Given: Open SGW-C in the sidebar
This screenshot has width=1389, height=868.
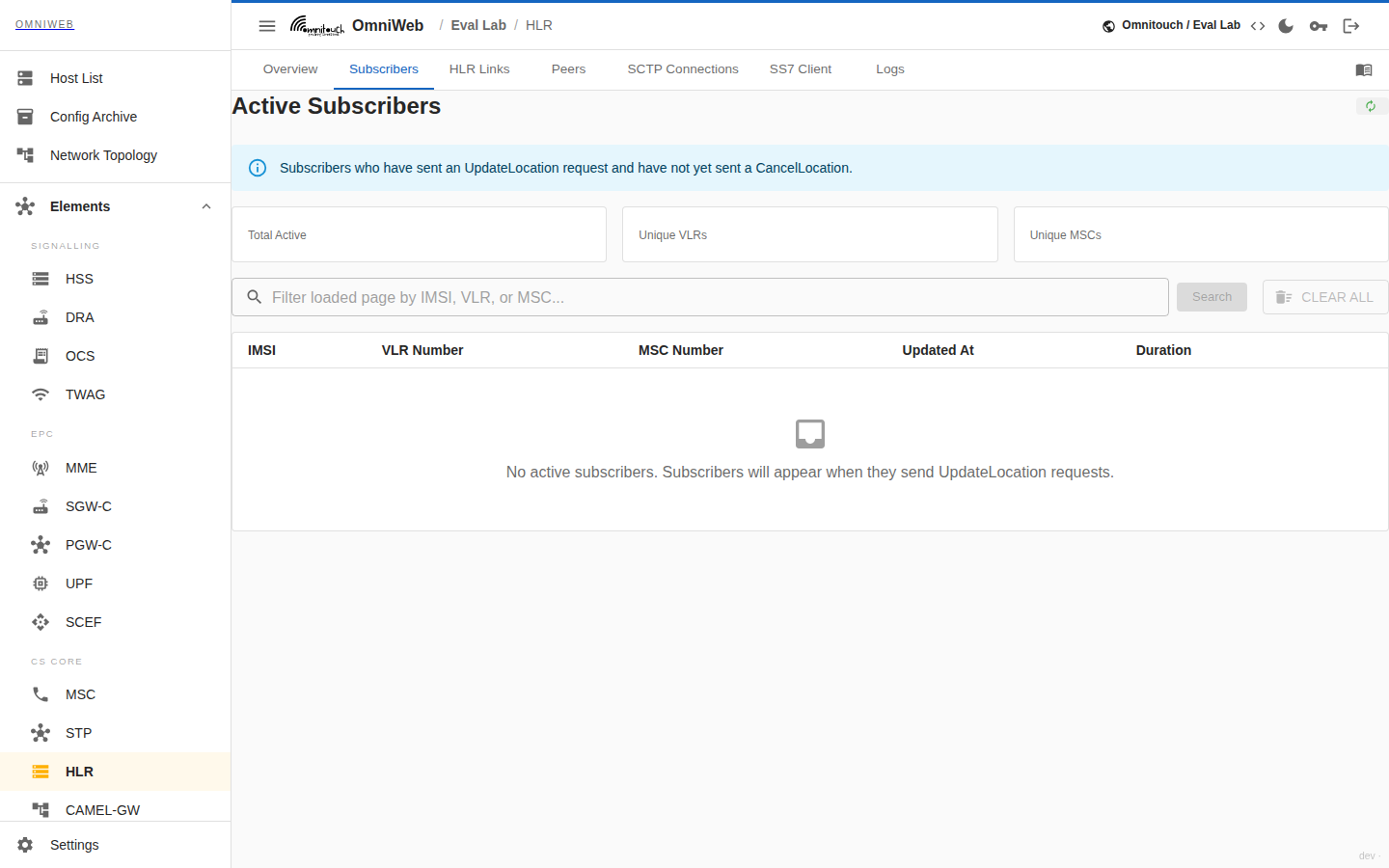Looking at the screenshot, I should [x=116, y=506].
